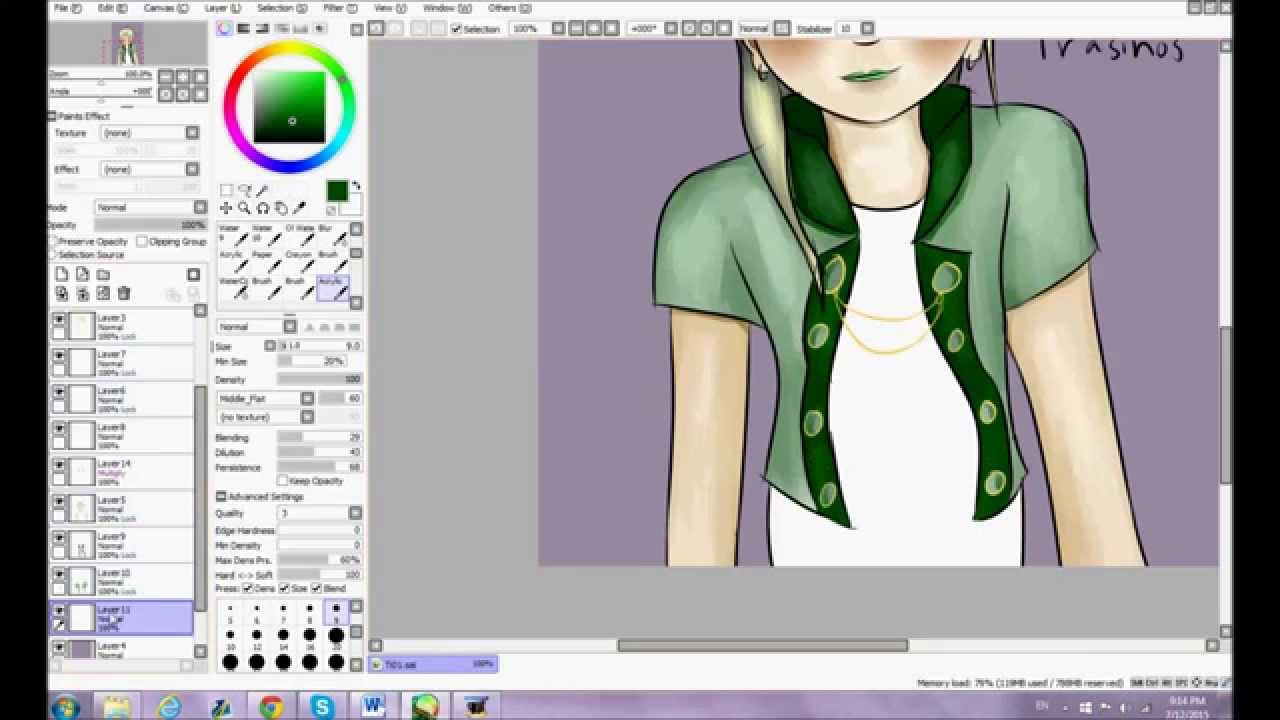The height and width of the screenshot is (720, 1280).
Task: Open the (no texture) brush texture dropdown
Action: click(307, 416)
